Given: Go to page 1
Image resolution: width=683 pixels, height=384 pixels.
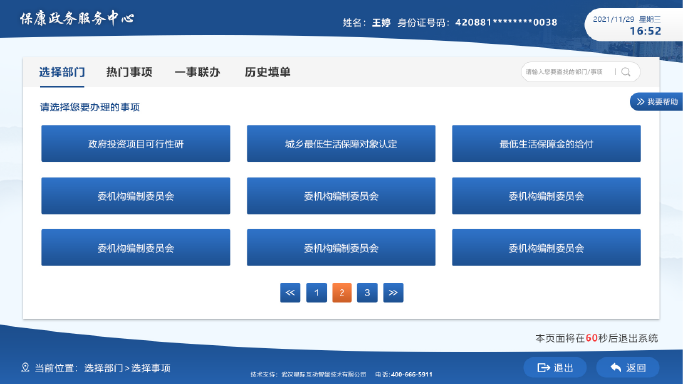Looking at the screenshot, I should pyautogui.click(x=317, y=293).
